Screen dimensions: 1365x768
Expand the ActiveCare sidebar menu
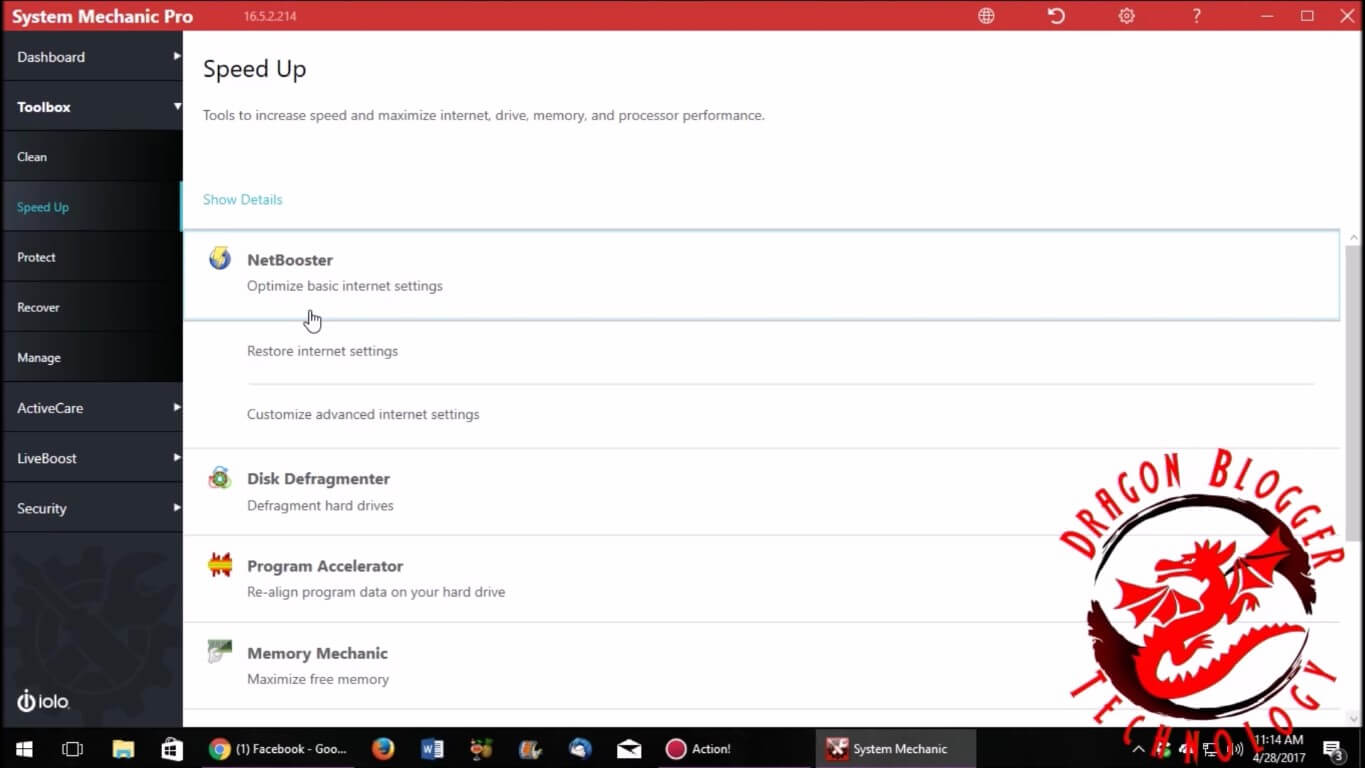click(x=92, y=408)
